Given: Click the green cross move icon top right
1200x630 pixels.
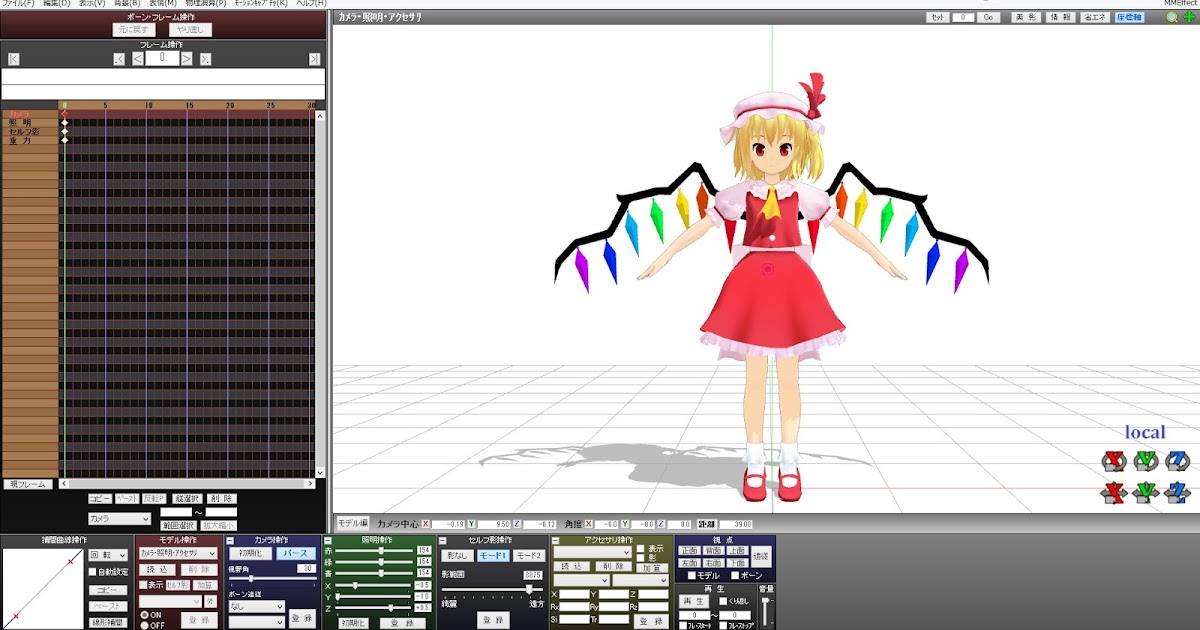Looking at the screenshot, I should pyautogui.click(x=1189, y=16).
